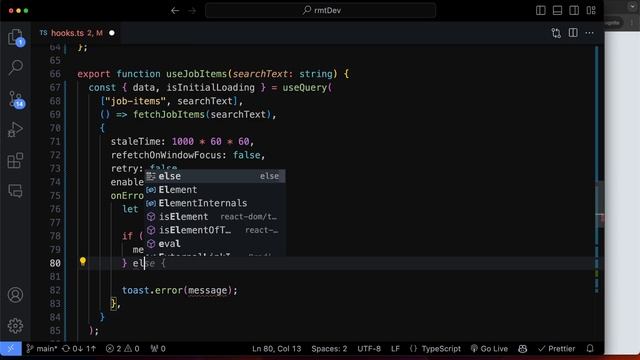Toggle the primary sidebar layout icon
640x360 pixels.
coord(540,11)
